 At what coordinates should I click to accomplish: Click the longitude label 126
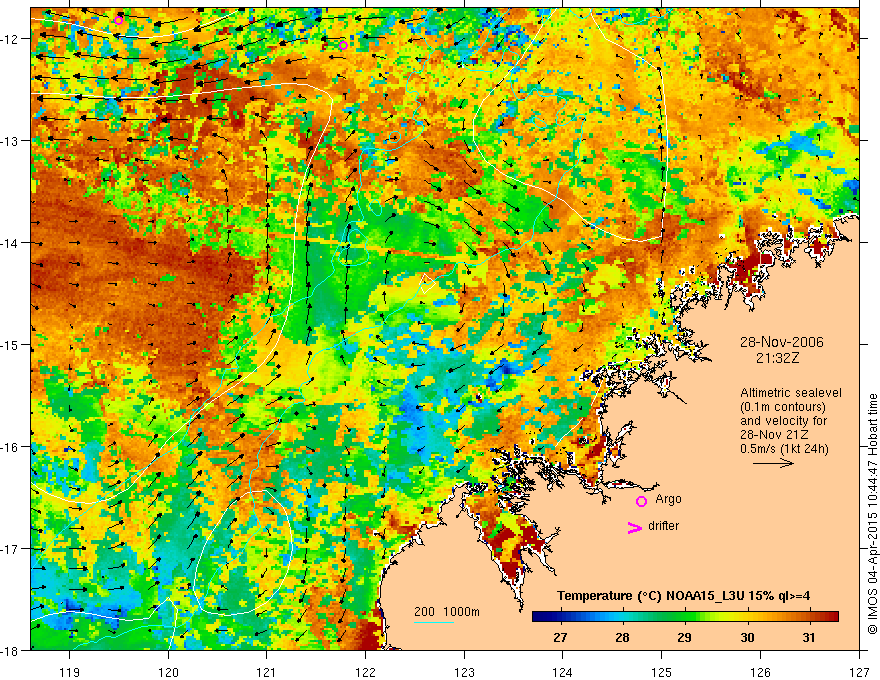pos(760,672)
